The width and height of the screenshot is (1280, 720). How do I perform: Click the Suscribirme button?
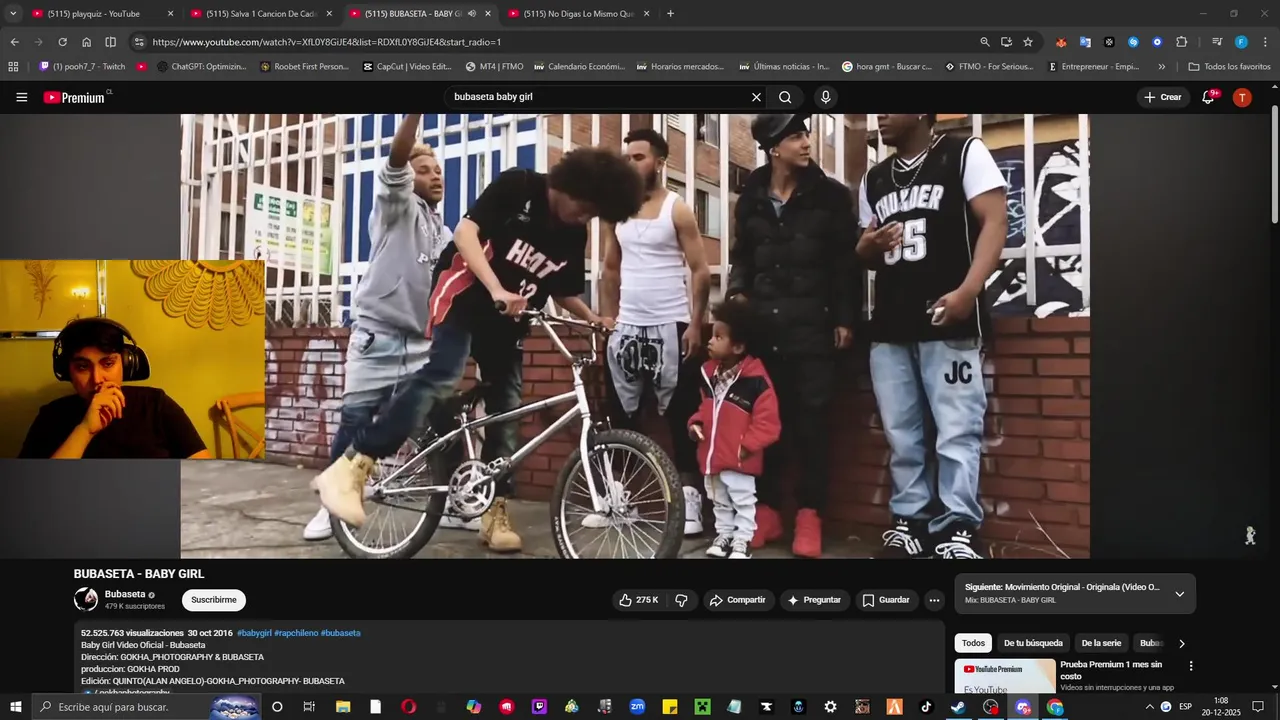tap(213, 600)
